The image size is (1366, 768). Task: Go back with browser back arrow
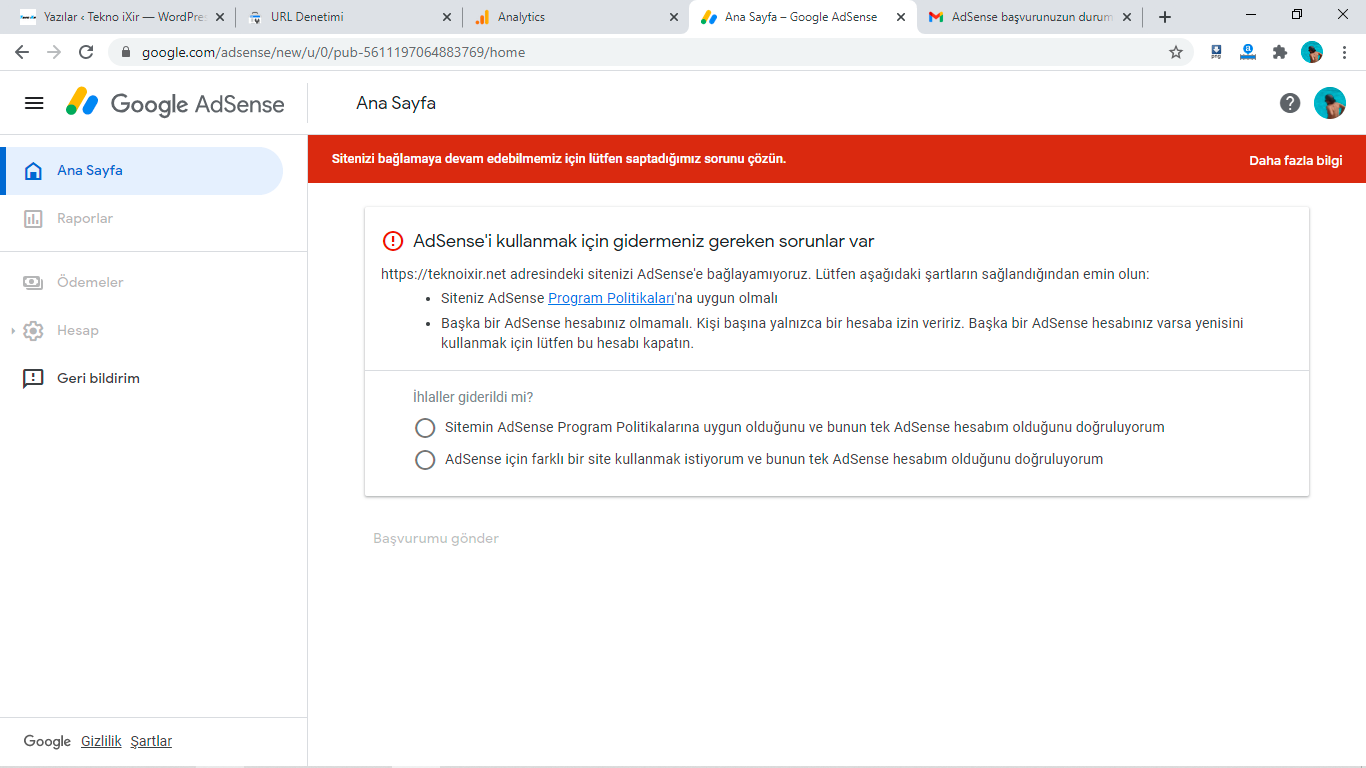tap(22, 52)
